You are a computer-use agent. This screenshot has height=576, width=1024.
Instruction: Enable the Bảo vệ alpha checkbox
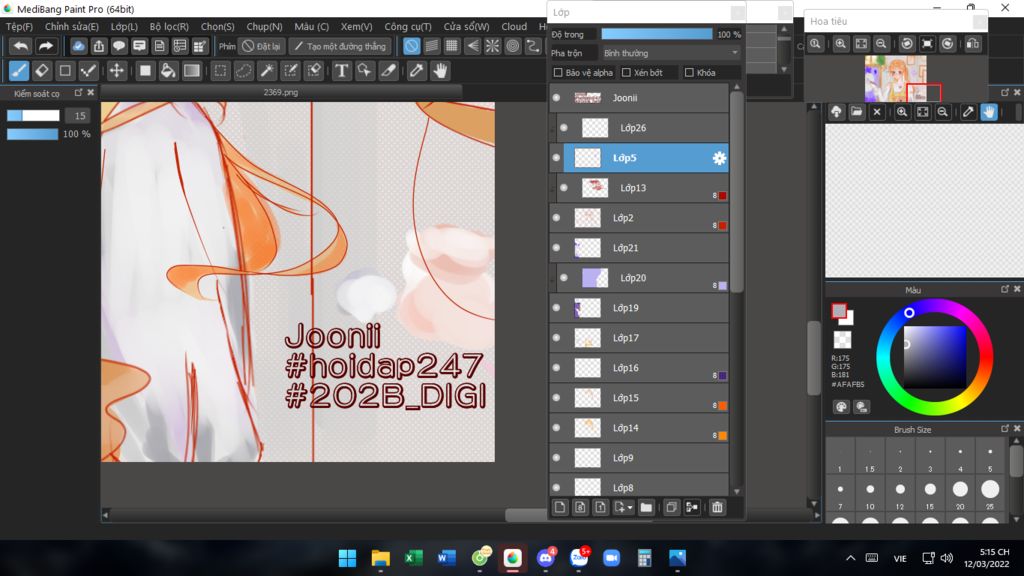pyautogui.click(x=559, y=73)
